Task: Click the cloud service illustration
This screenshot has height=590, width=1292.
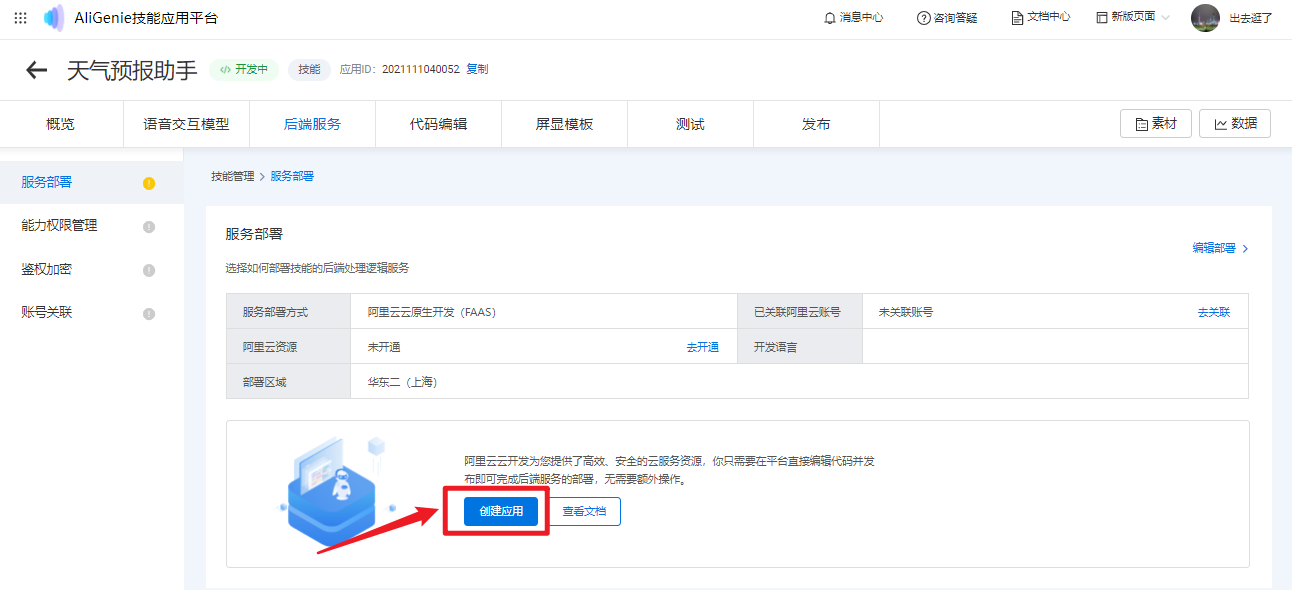Action: [338, 491]
